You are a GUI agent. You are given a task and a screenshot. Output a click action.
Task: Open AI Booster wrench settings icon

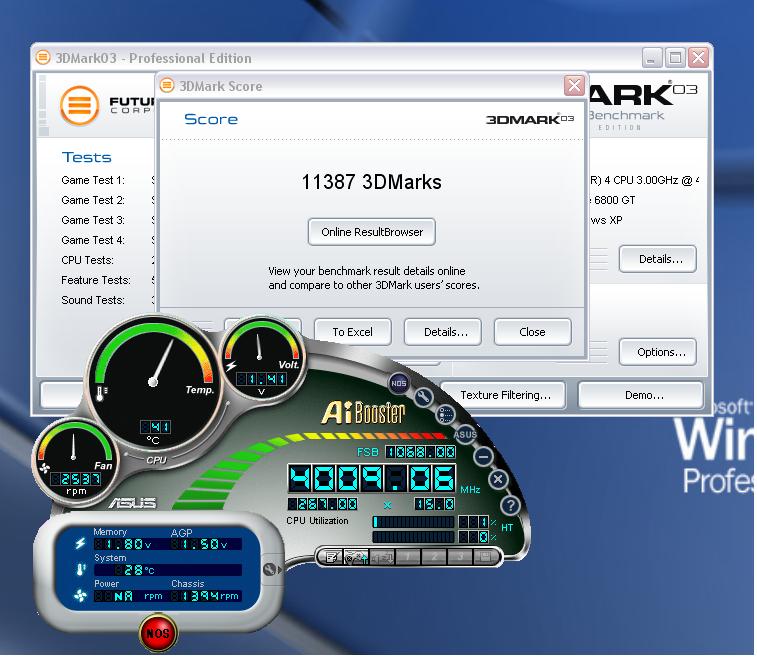(x=423, y=397)
